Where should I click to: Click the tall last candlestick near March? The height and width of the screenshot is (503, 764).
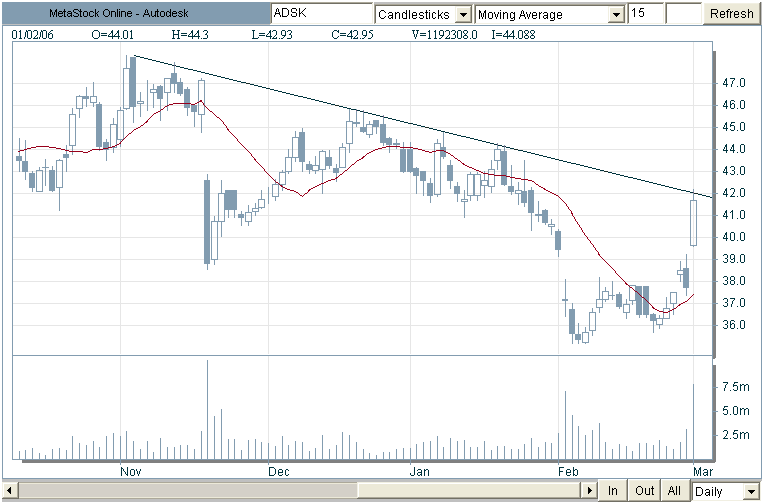coord(693,222)
